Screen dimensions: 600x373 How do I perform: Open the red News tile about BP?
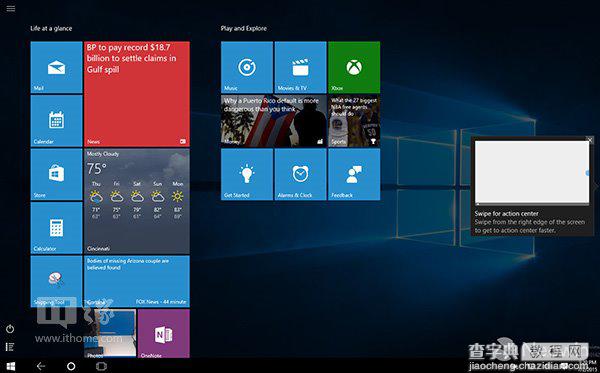[x=137, y=94]
